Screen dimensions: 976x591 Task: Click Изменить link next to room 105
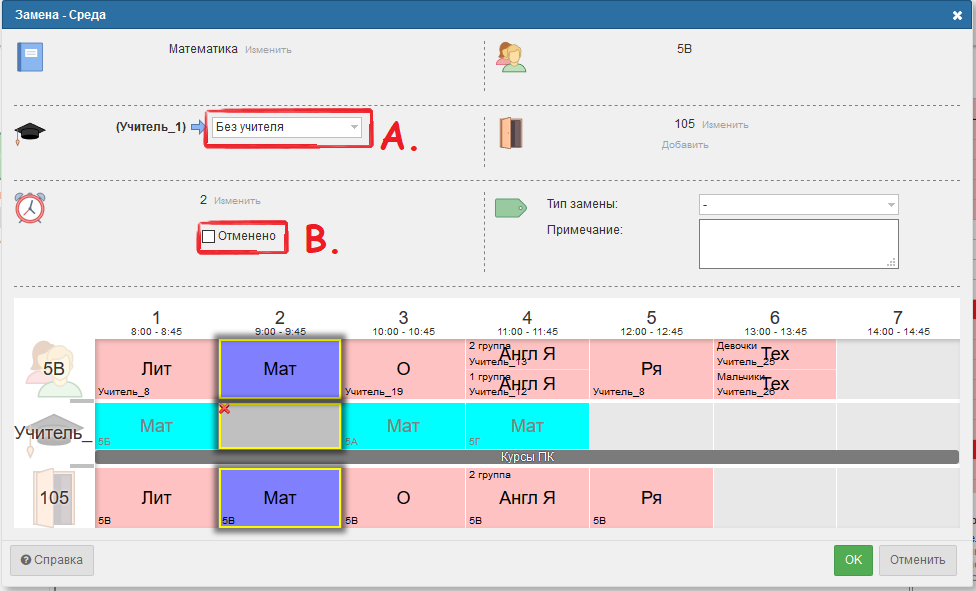coord(724,125)
